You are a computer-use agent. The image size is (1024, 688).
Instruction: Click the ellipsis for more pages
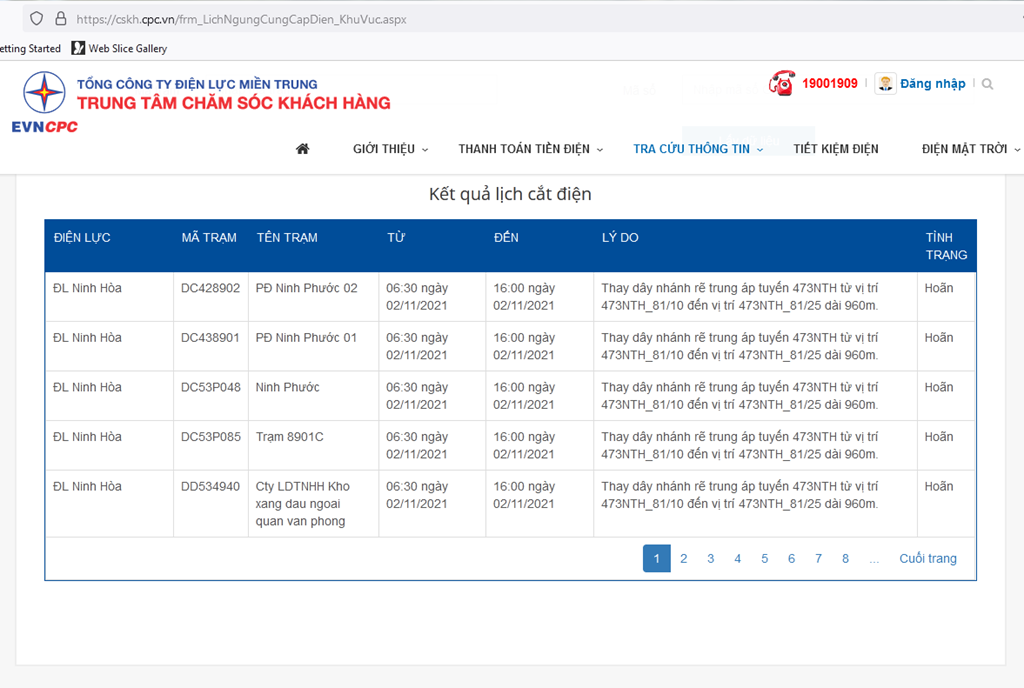[874, 559]
